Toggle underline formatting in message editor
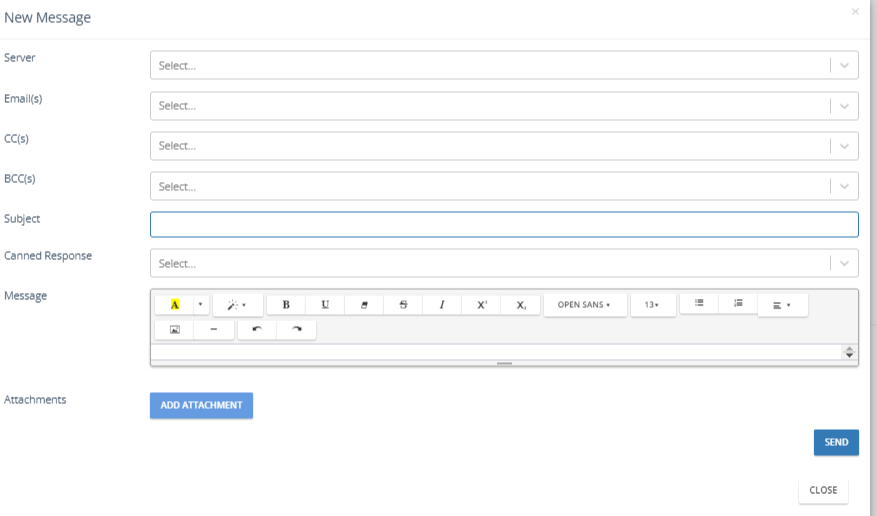This screenshot has height=516, width=877. click(325, 305)
